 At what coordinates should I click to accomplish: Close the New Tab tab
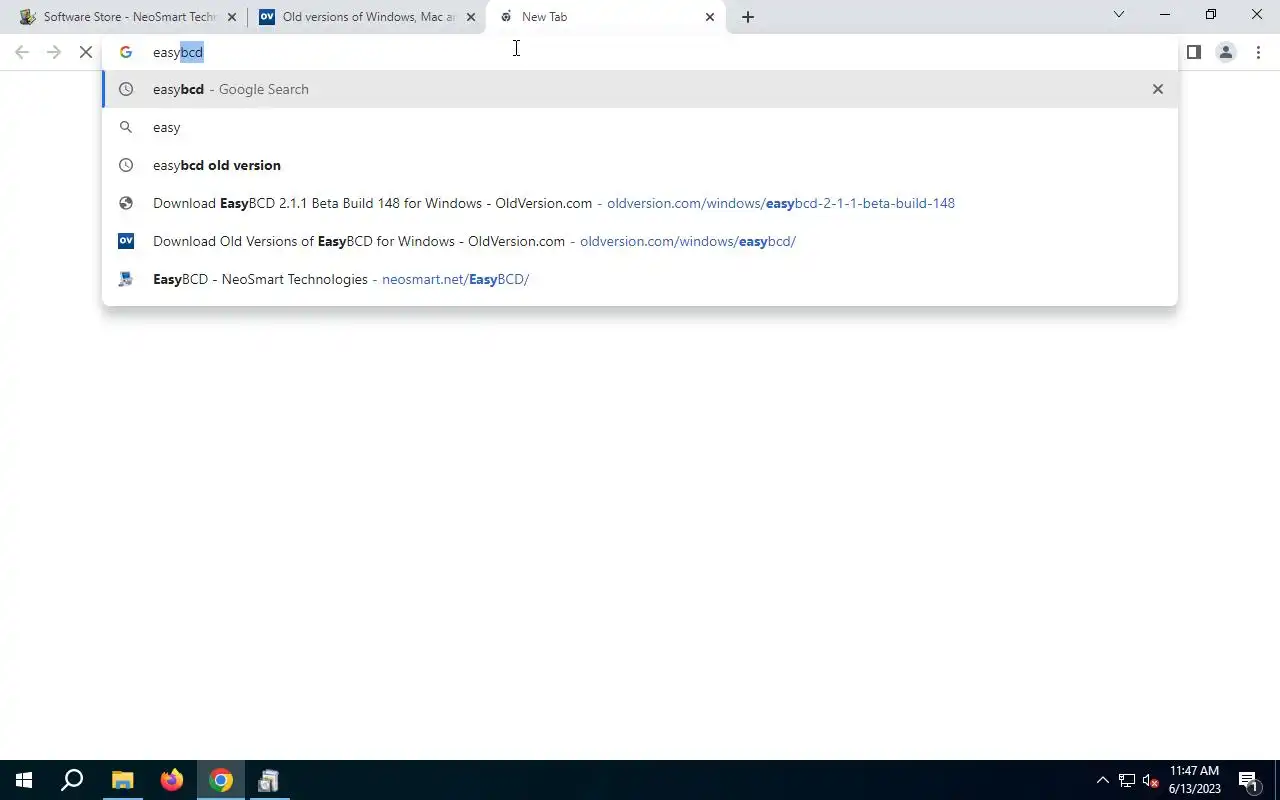(710, 17)
